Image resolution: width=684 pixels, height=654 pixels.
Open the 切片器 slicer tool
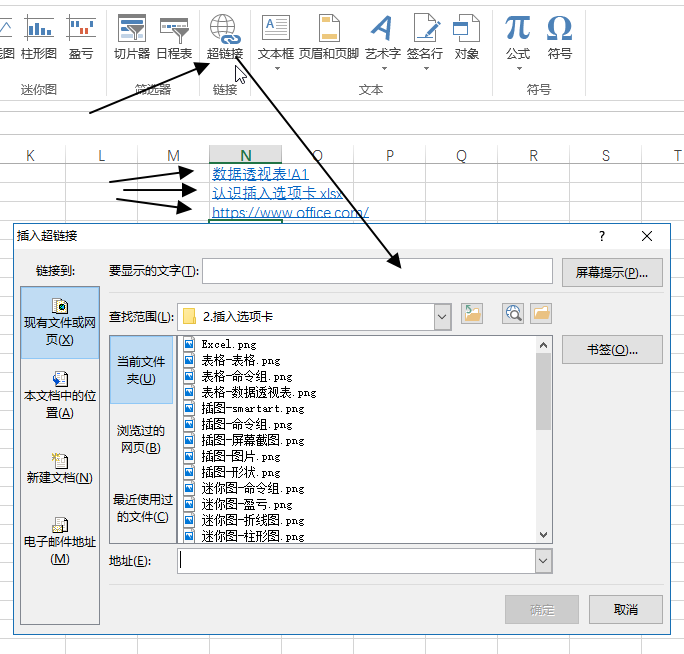(132, 36)
